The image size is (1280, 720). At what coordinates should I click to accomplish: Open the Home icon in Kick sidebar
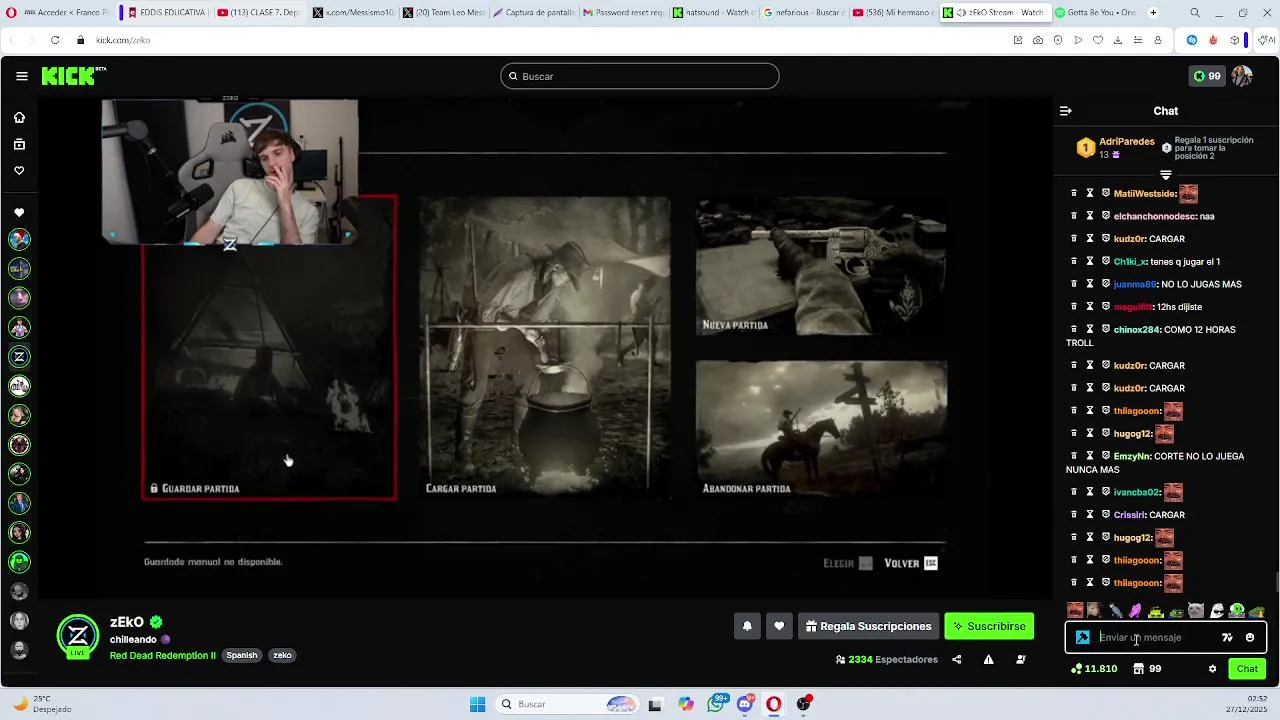pyautogui.click(x=19, y=118)
